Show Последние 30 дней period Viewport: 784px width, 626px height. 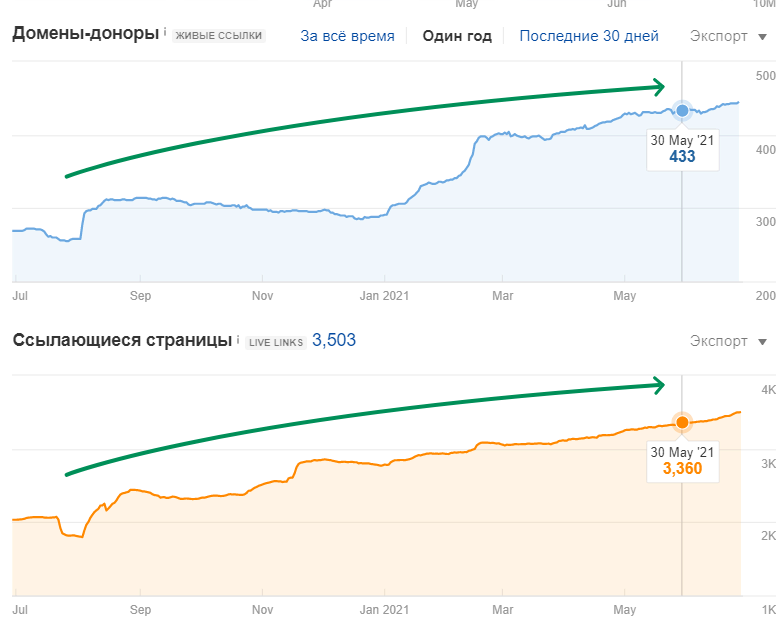tap(588, 36)
